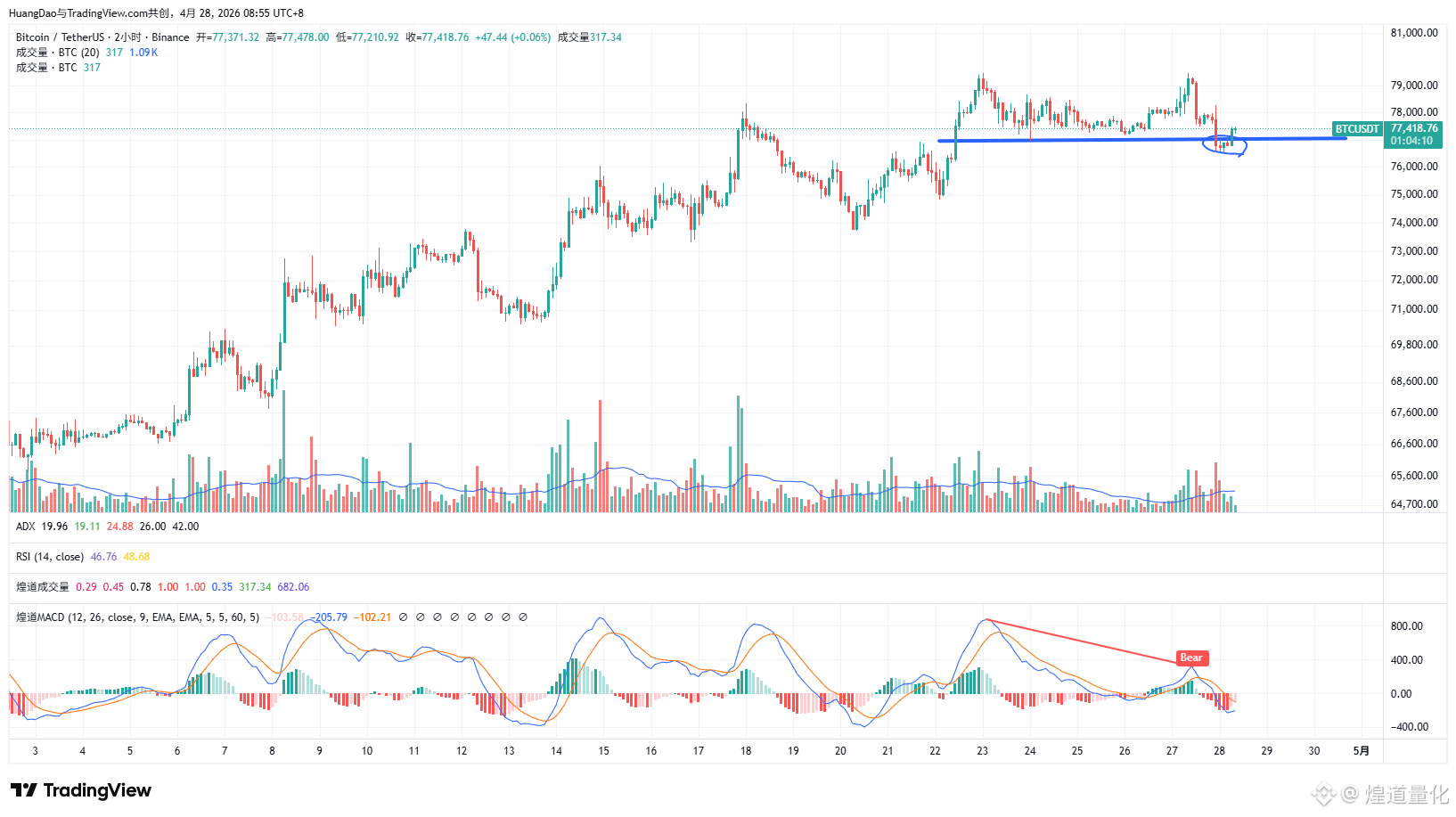Click the BTCUSDT symbol tag on price axis

[x=1356, y=129]
